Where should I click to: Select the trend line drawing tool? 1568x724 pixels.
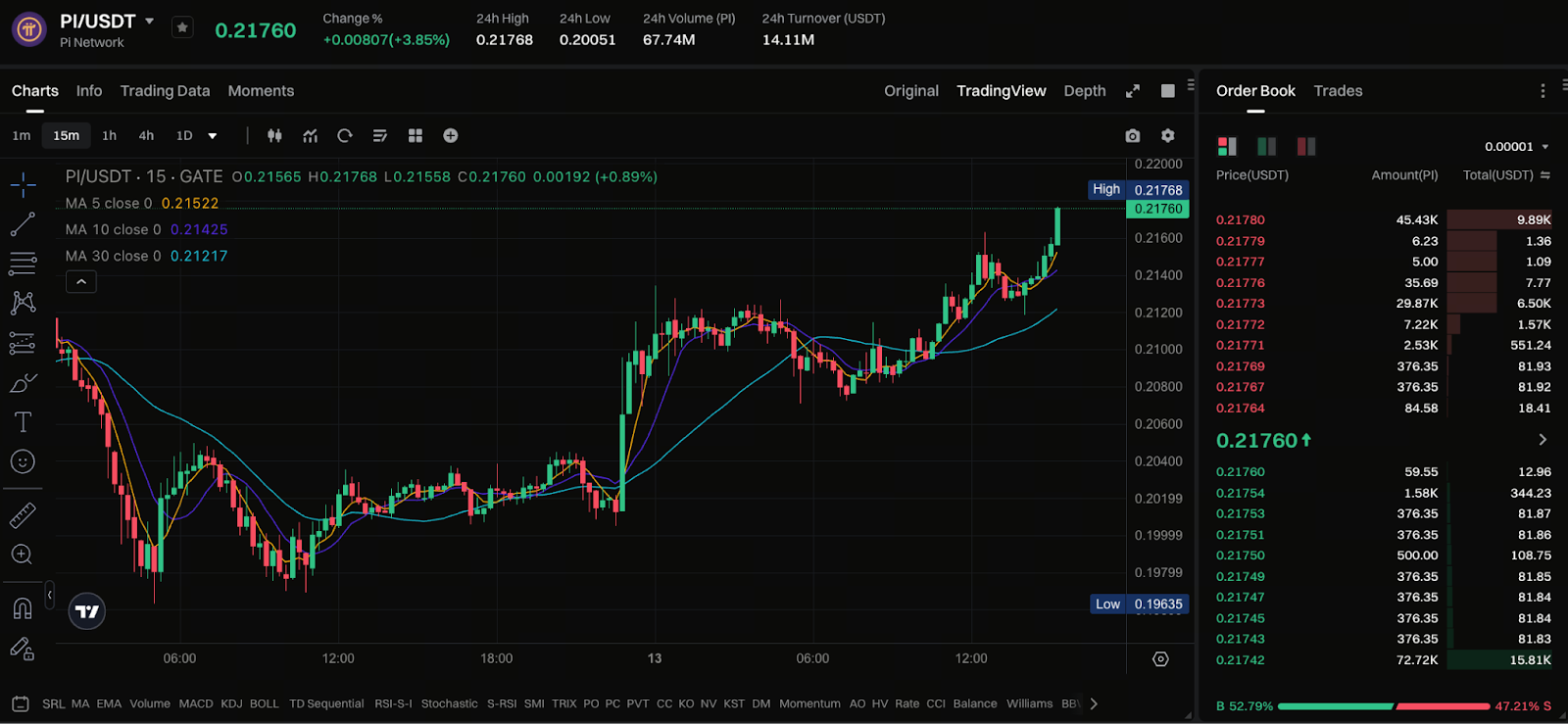[x=23, y=224]
